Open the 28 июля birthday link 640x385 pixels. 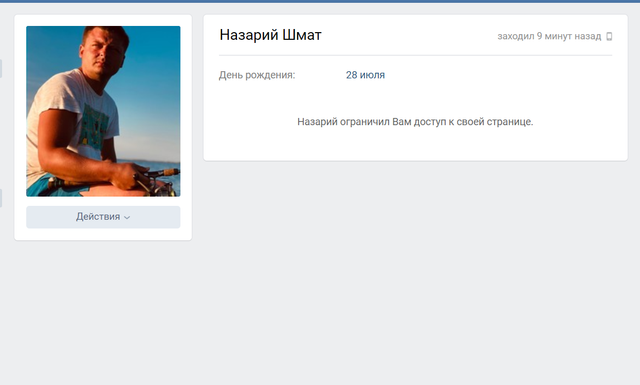point(365,75)
